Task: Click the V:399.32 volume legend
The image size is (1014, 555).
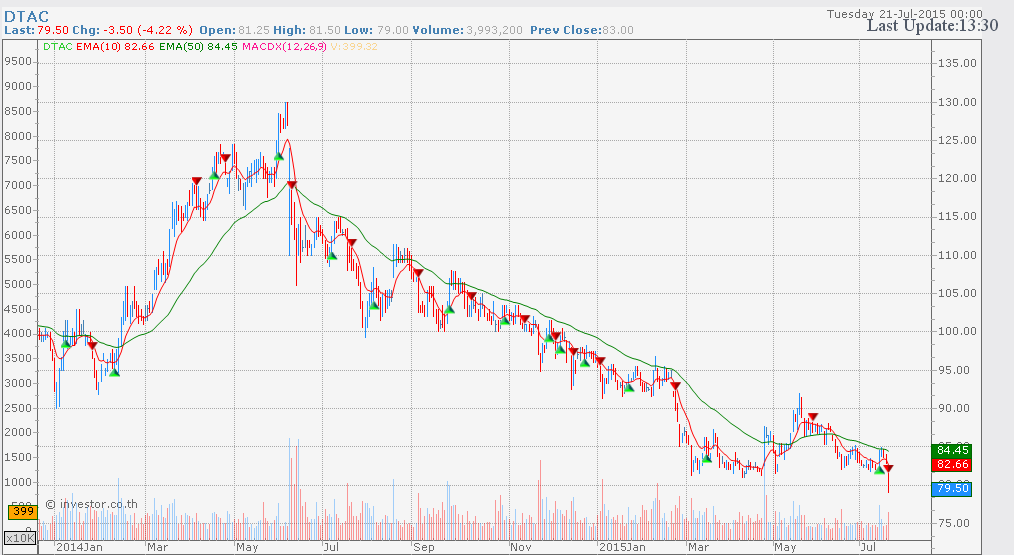Action: click(x=354, y=47)
